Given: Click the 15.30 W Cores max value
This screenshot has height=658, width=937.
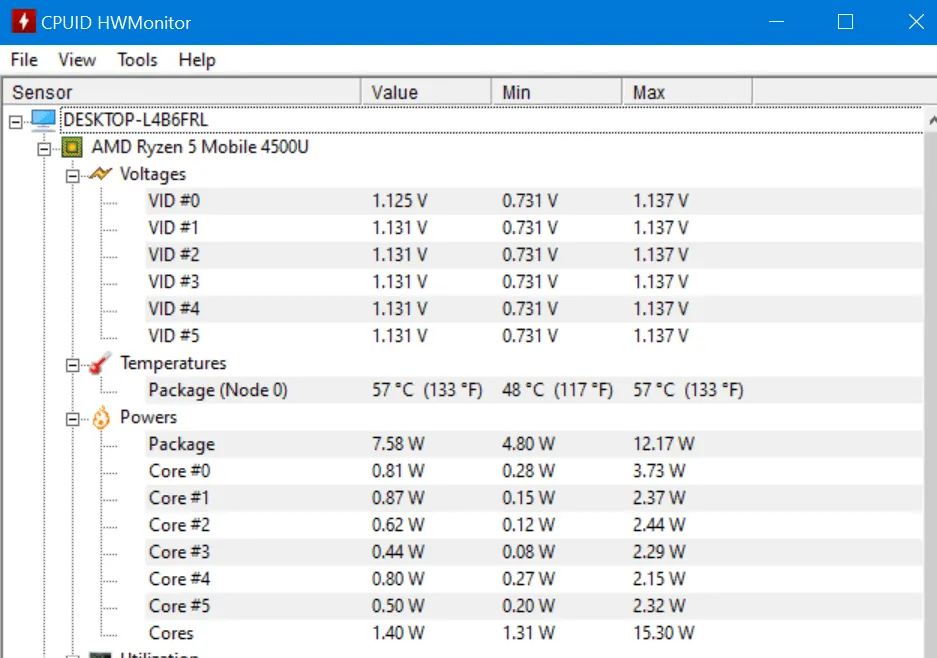Looking at the screenshot, I should tap(663, 633).
